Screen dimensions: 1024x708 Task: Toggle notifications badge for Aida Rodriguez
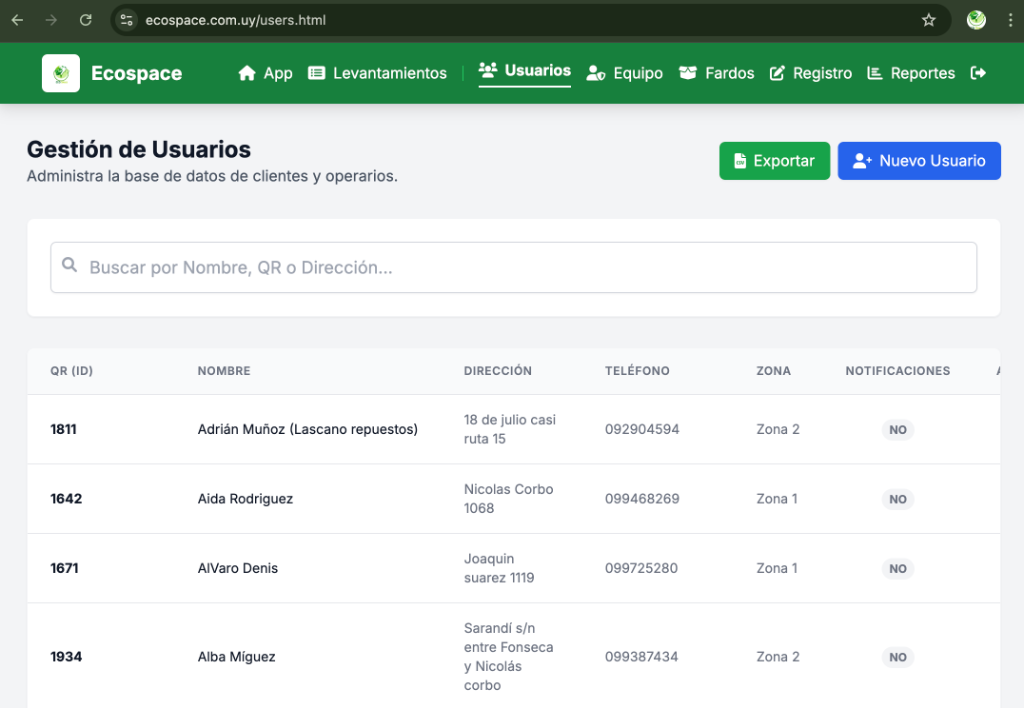tap(897, 498)
